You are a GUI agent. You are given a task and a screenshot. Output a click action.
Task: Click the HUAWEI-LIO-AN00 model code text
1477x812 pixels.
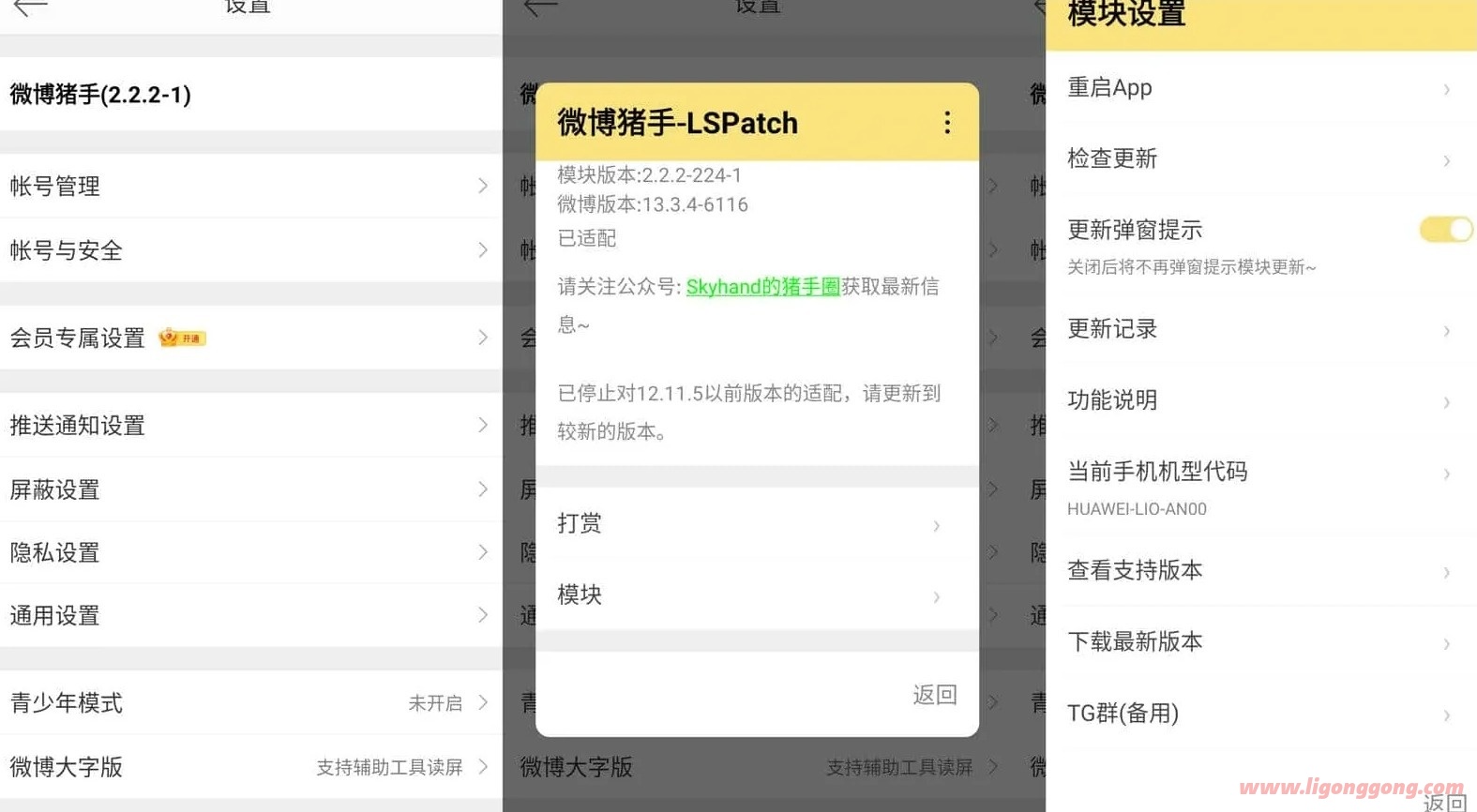[1137, 509]
